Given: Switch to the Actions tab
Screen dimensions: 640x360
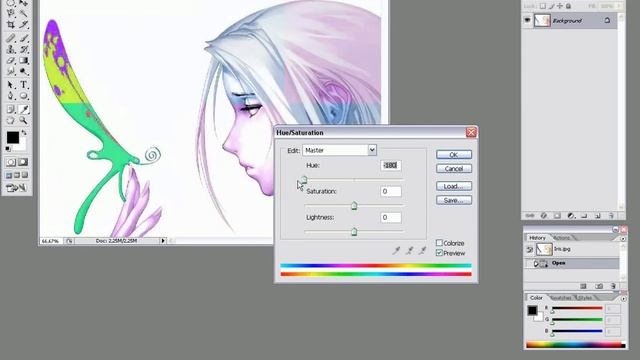Looking at the screenshot, I should point(562,238).
